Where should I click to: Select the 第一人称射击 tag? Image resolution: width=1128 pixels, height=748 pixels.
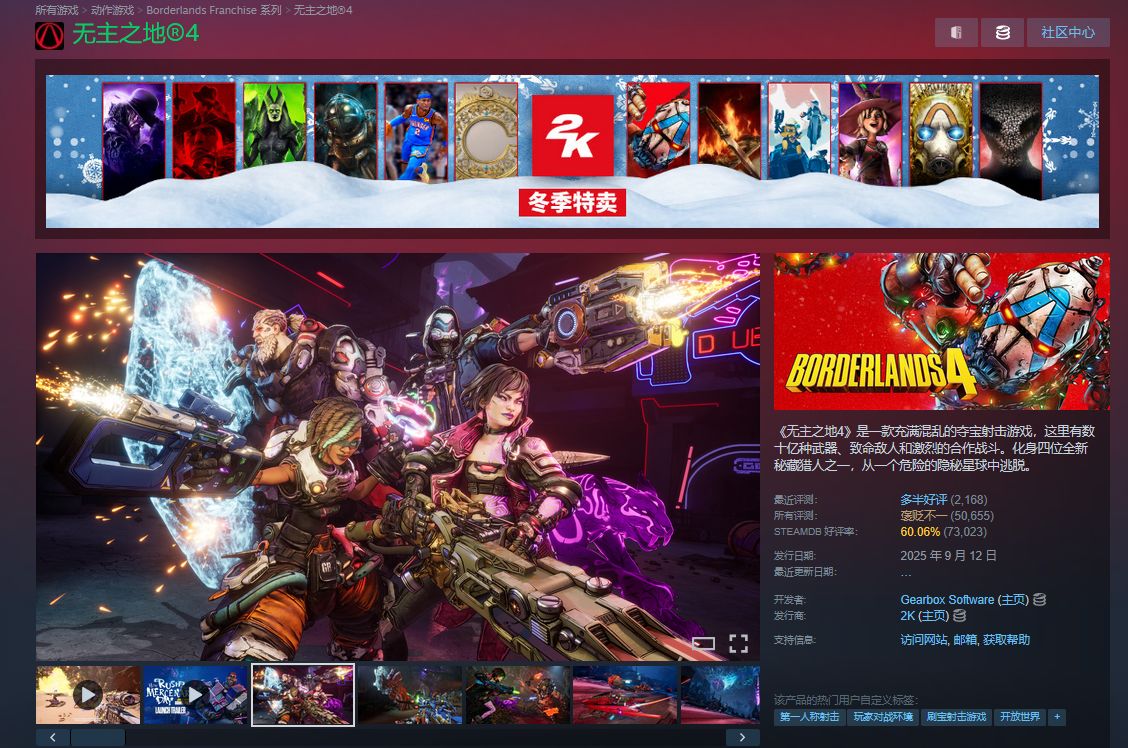tap(809, 717)
